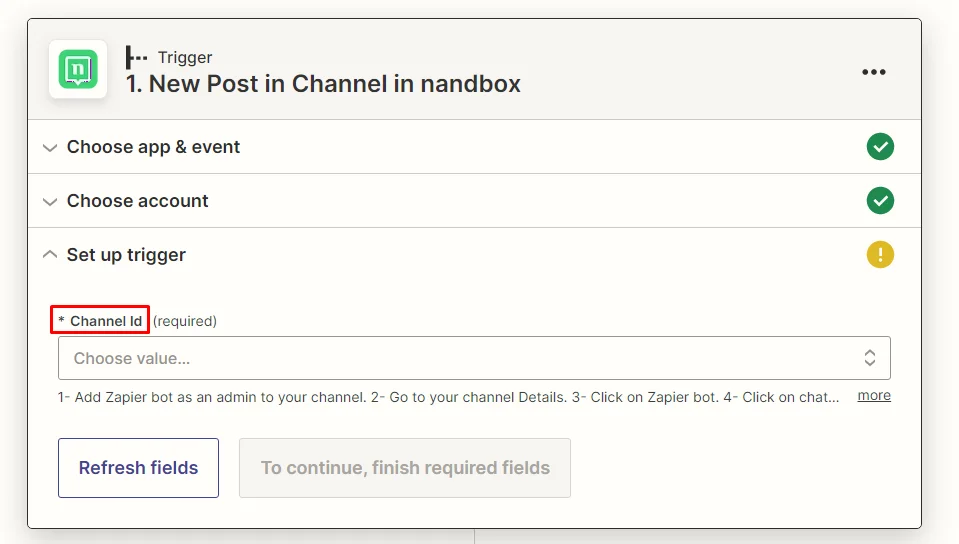
Task: Open the three-dot options menu
Action: point(873,72)
